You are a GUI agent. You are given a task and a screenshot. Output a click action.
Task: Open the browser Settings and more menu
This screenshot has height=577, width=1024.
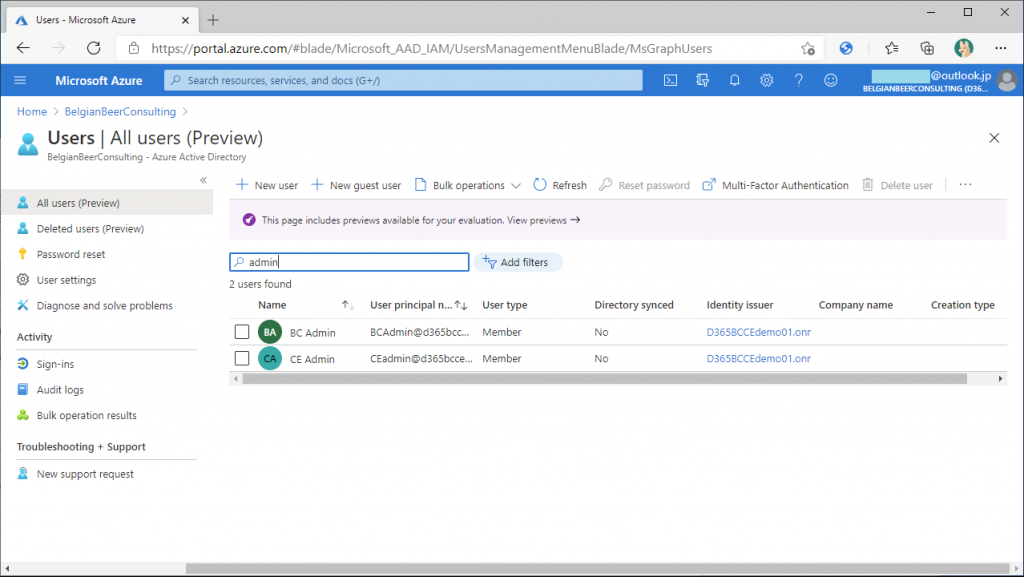[1000, 48]
